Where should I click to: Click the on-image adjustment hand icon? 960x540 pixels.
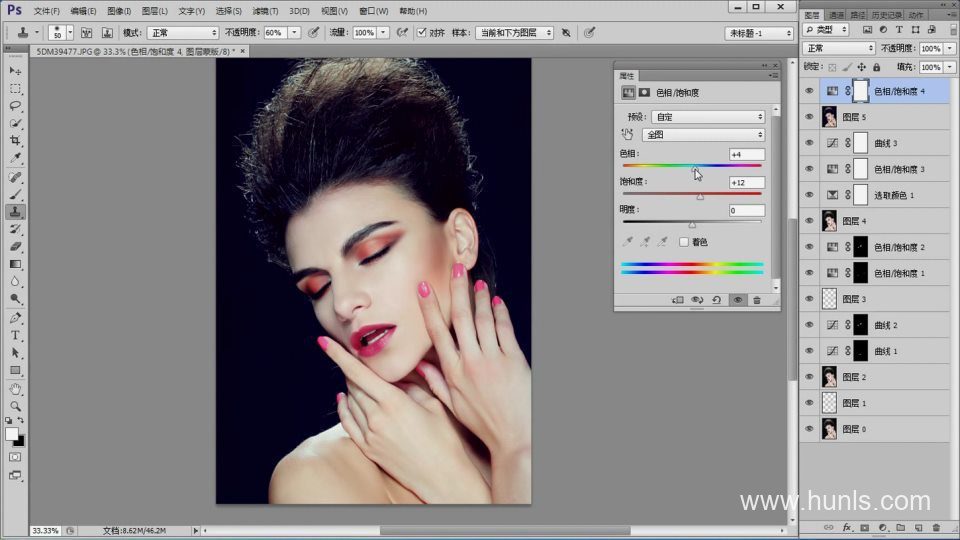coord(628,134)
